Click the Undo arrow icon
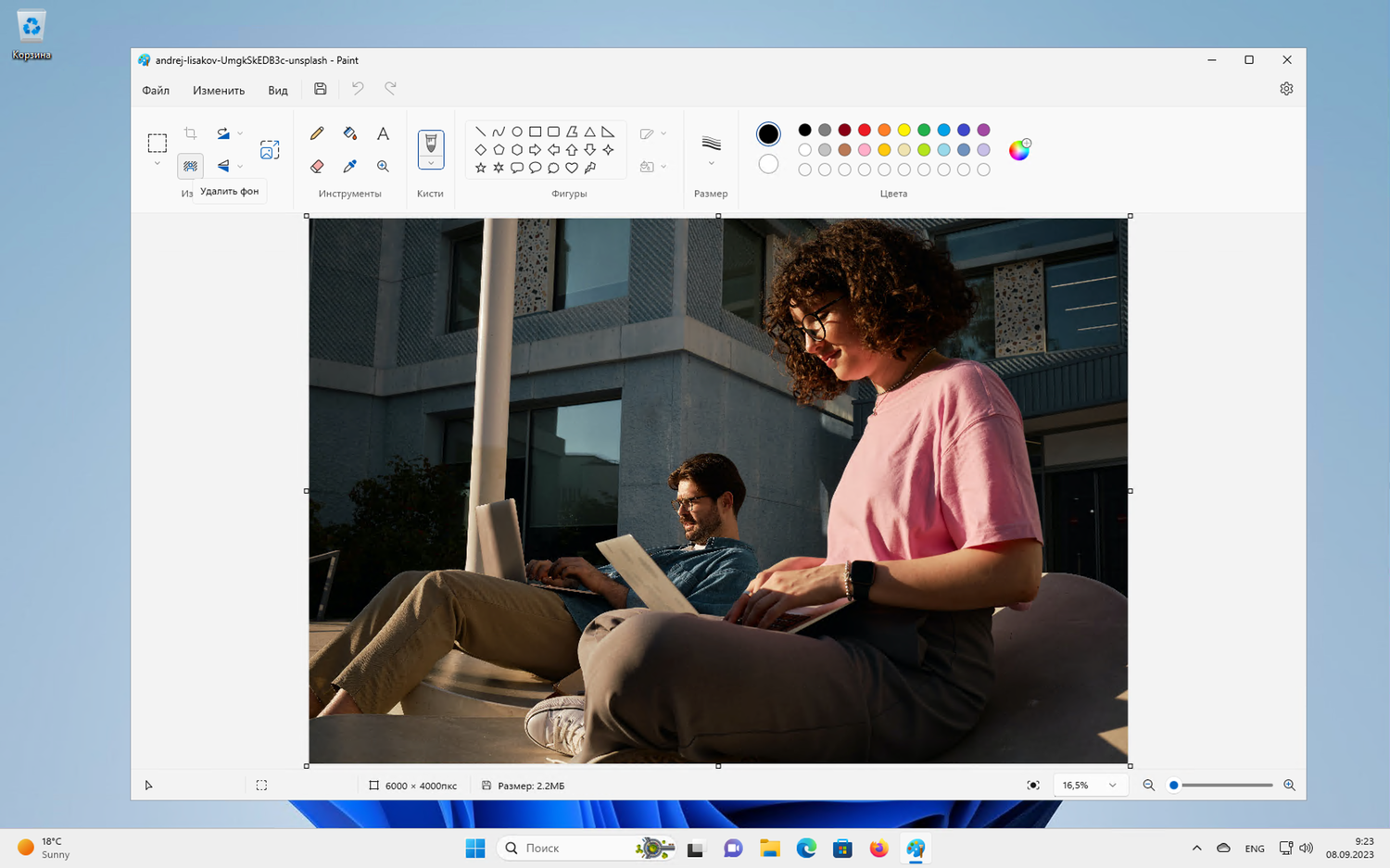Viewport: 1390px width, 868px height. tap(358, 89)
